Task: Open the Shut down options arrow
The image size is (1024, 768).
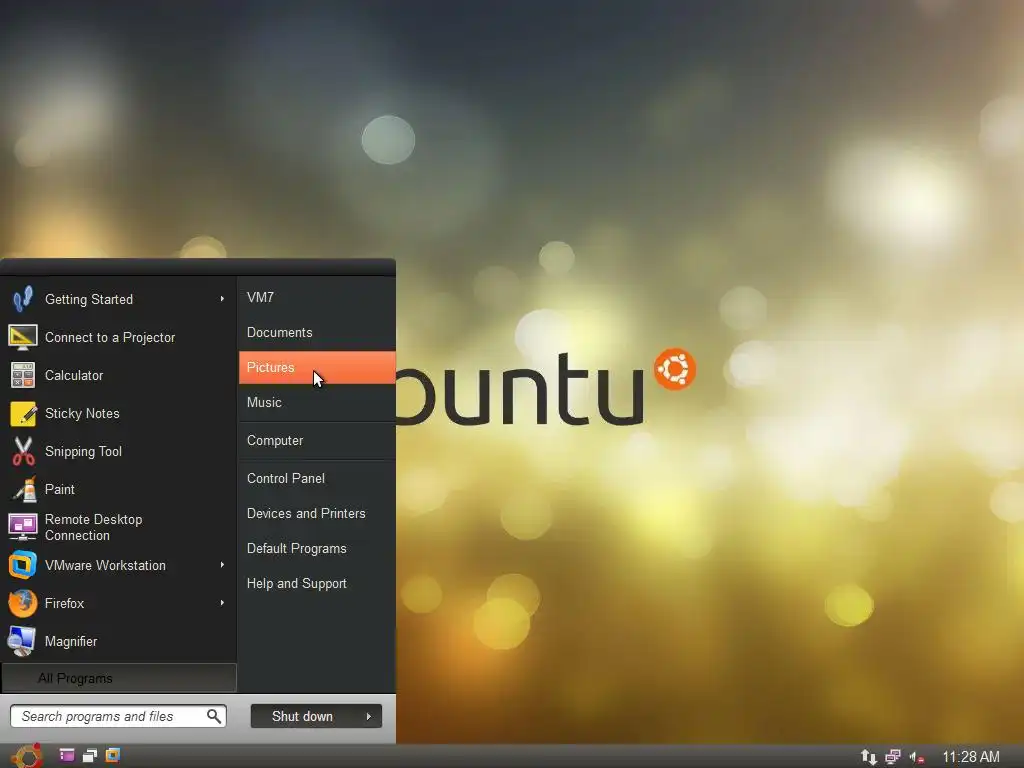Action: pyautogui.click(x=369, y=716)
